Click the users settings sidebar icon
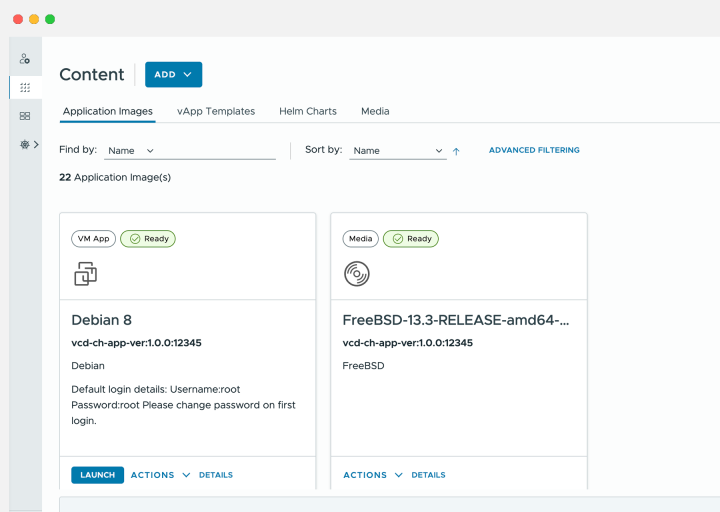This screenshot has width=720, height=512. tap(25, 59)
